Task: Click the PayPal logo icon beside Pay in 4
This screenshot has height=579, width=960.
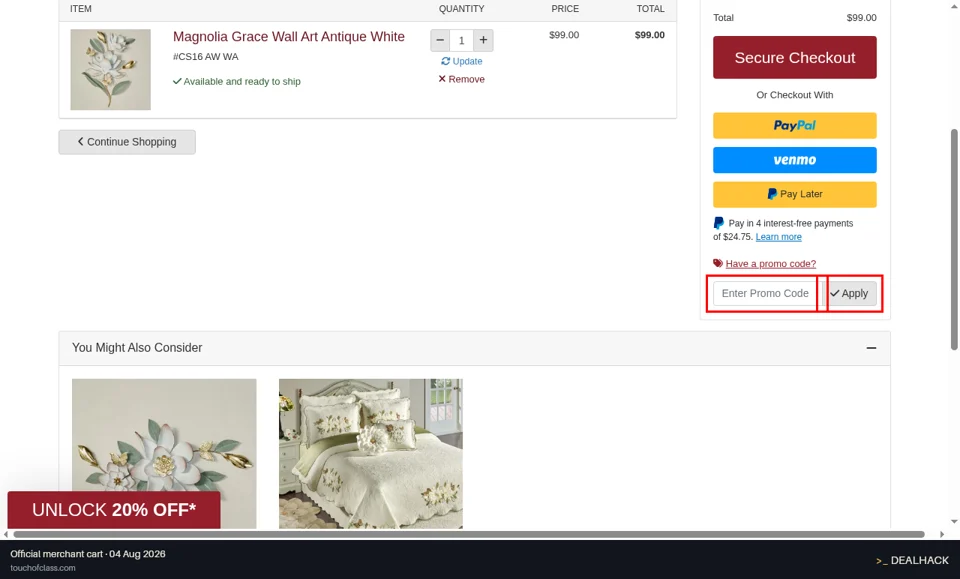Action: pos(719,223)
